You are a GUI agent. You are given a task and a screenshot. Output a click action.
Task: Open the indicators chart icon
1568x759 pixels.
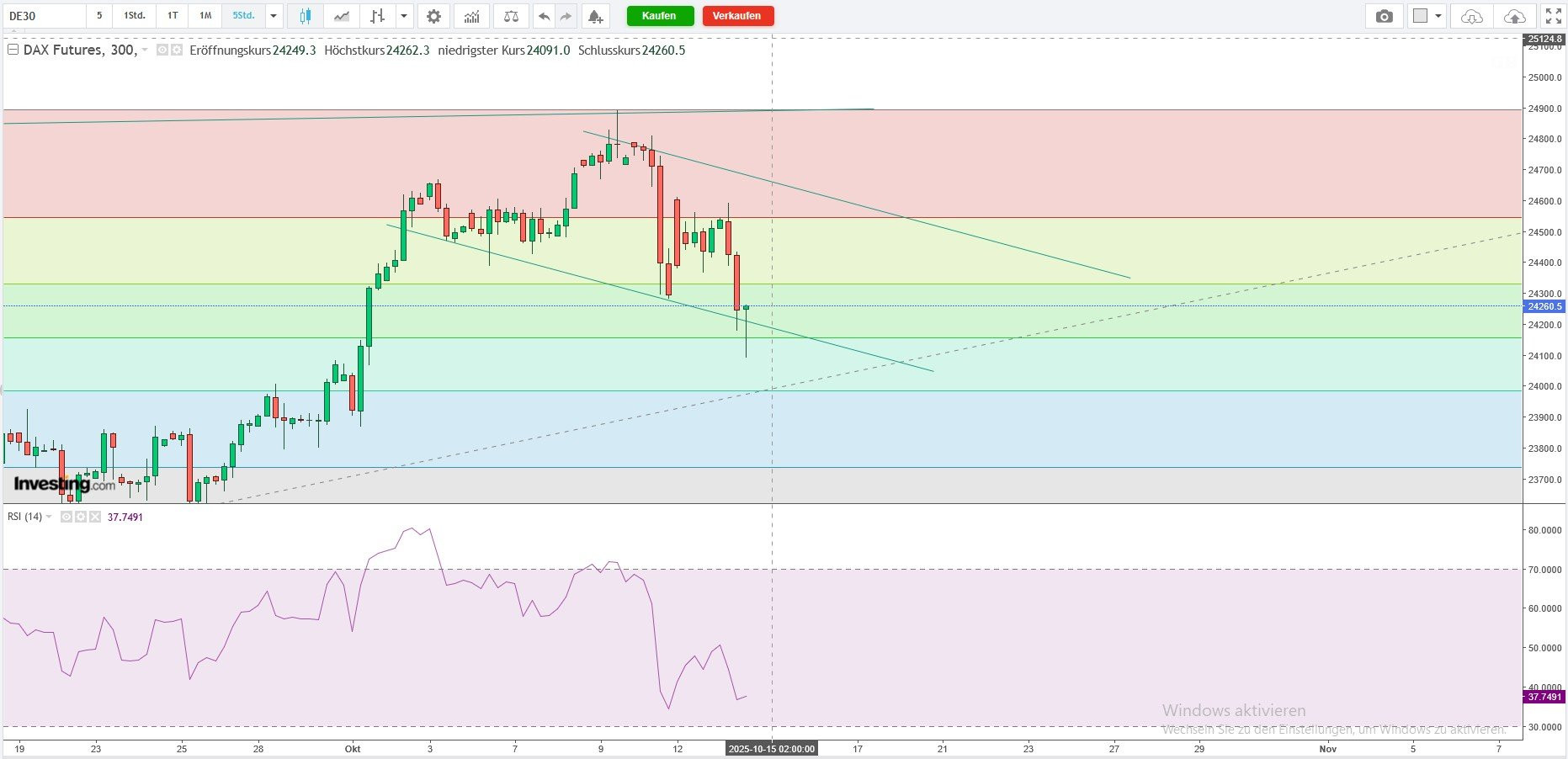tap(472, 16)
